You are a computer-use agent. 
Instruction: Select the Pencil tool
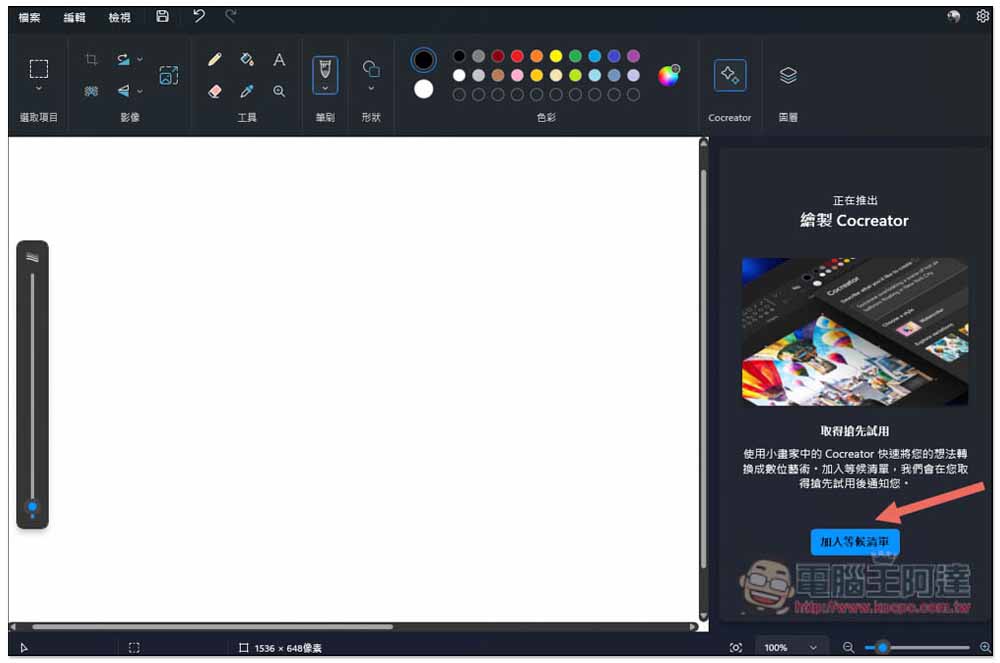(x=215, y=60)
